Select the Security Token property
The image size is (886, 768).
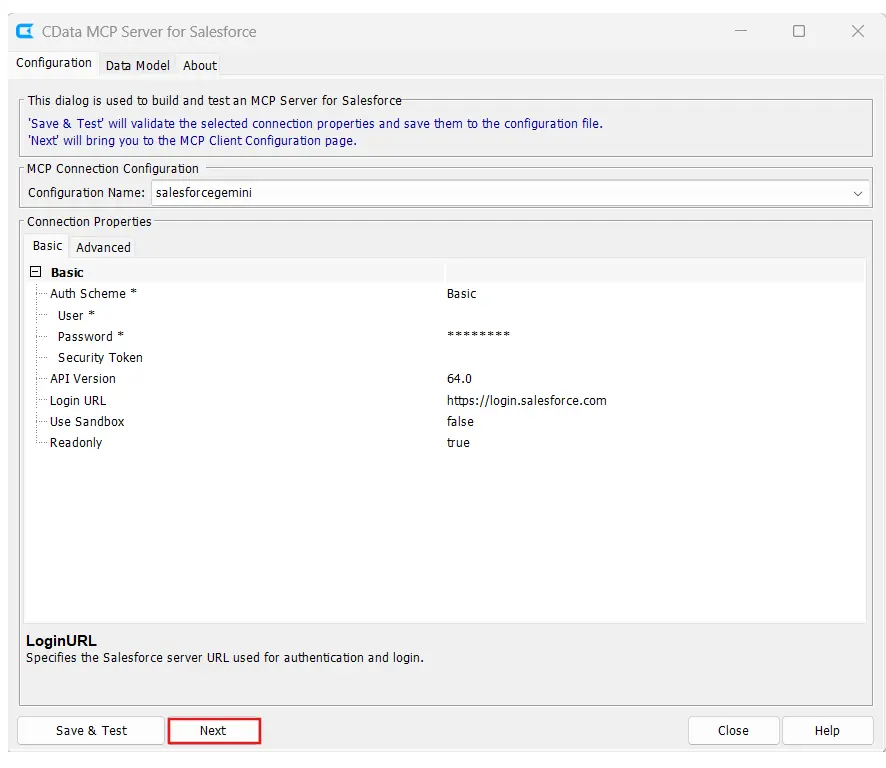pyautogui.click(x=100, y=358)
